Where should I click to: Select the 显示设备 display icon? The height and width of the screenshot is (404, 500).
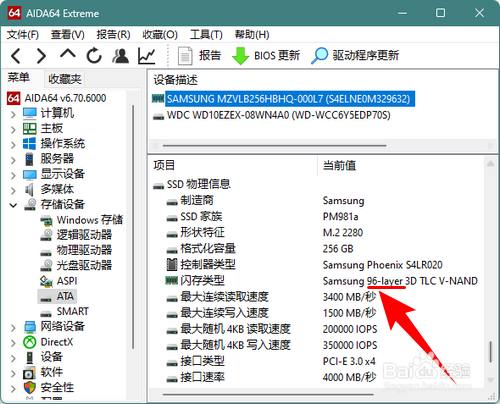[x=30, y=174]
